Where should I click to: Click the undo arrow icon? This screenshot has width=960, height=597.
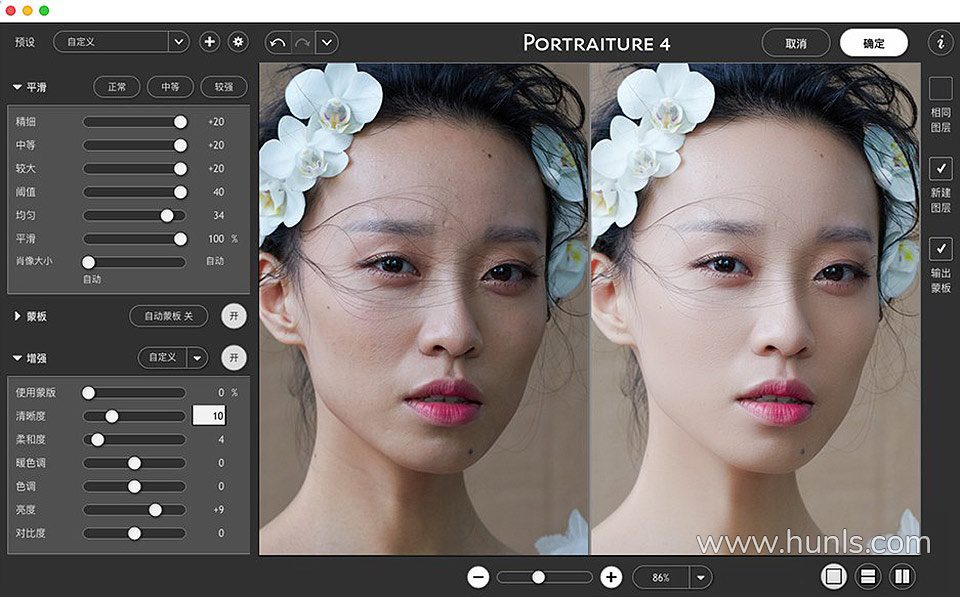point(277,43)
